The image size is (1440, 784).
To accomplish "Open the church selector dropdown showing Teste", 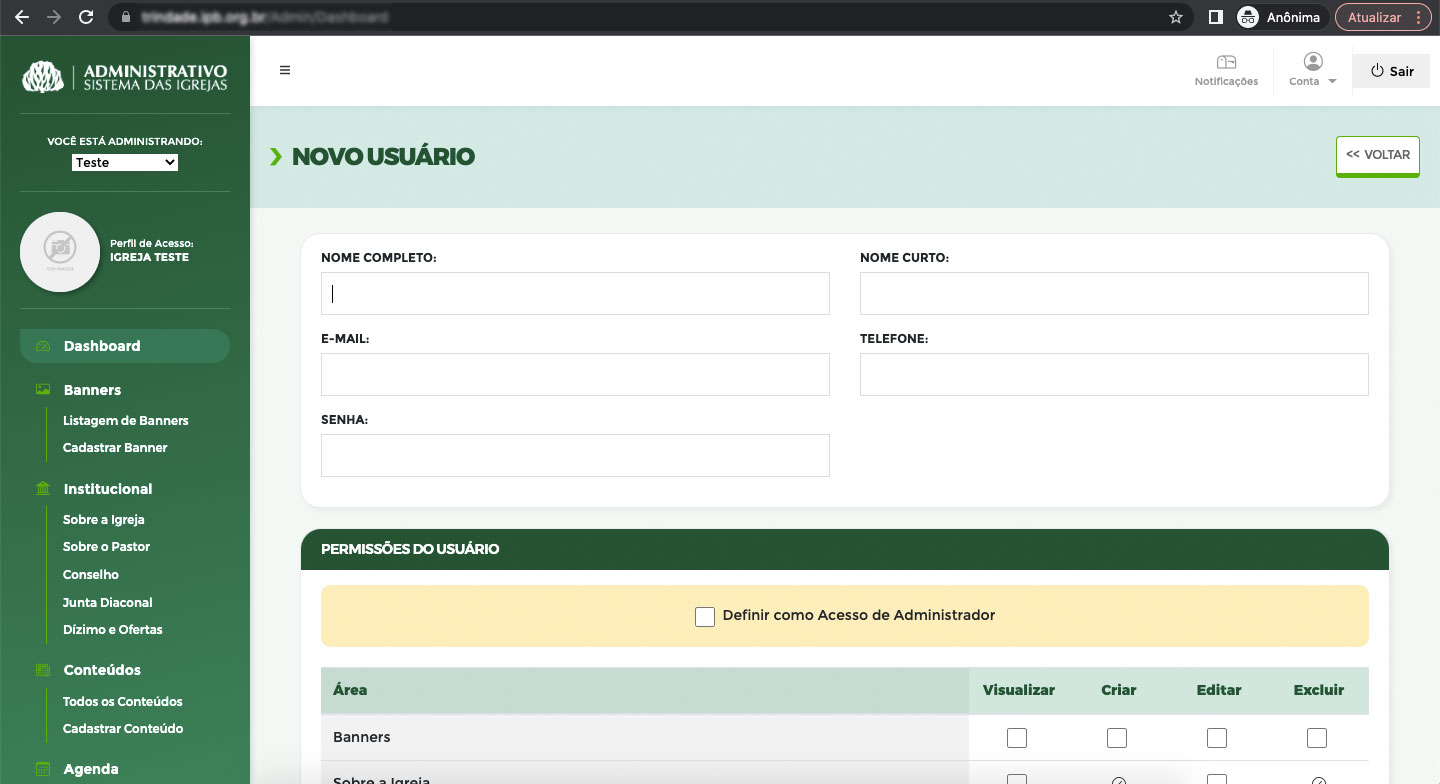I will point(125,162).
